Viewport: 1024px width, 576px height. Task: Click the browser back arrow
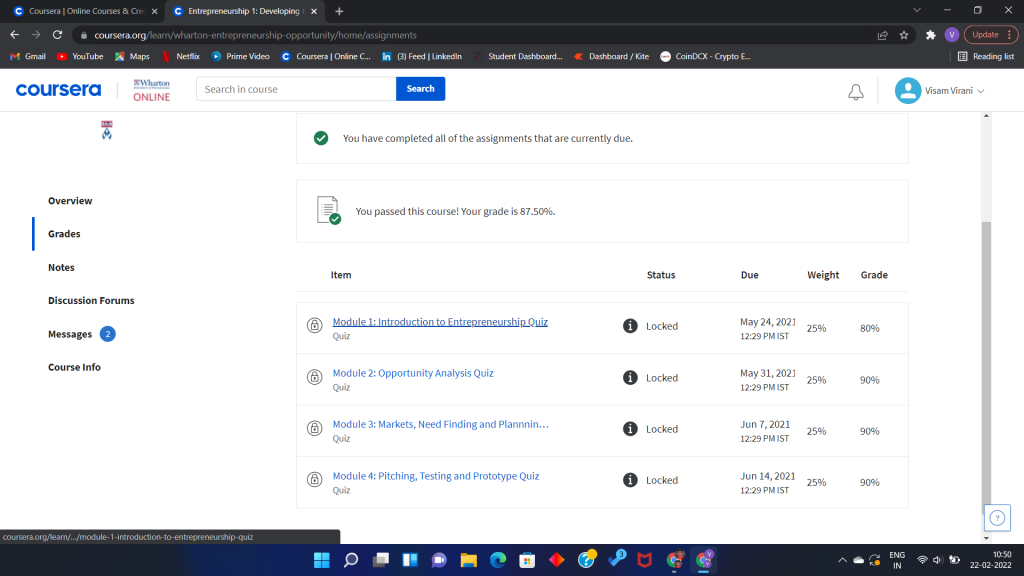point(14,35)
